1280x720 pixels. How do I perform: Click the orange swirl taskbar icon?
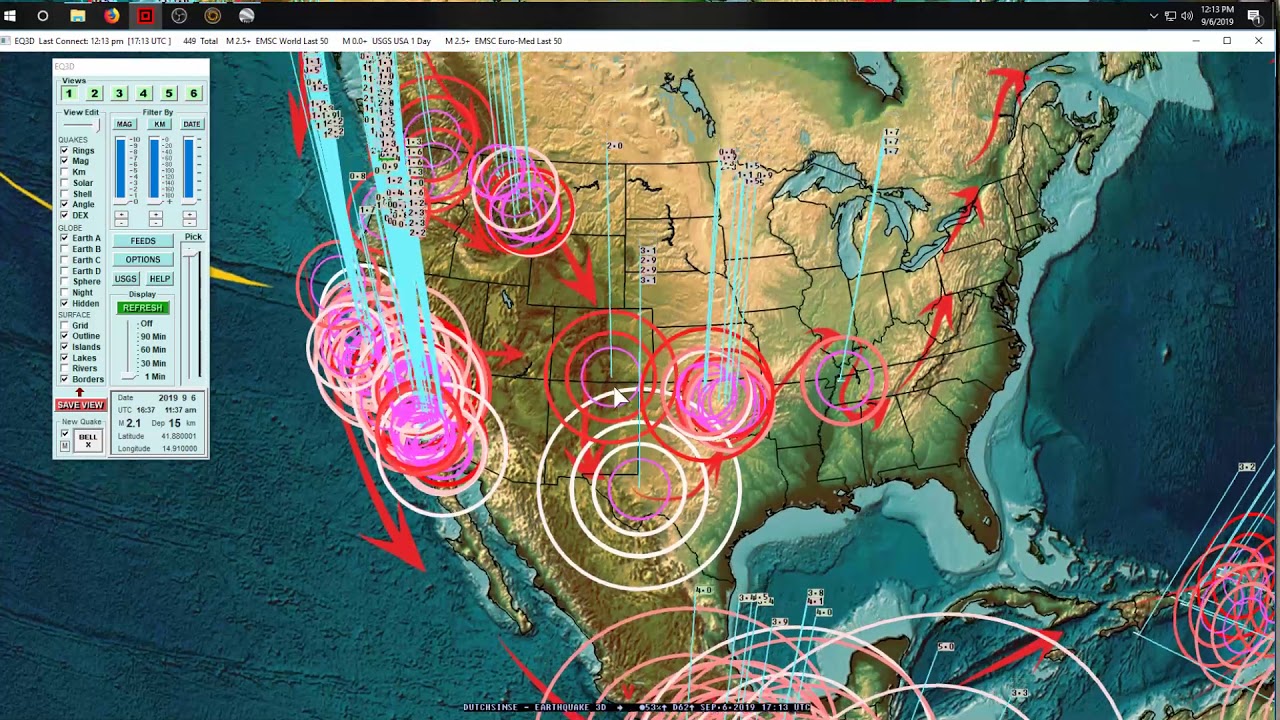pyautogui.click(x=212, y=16)
